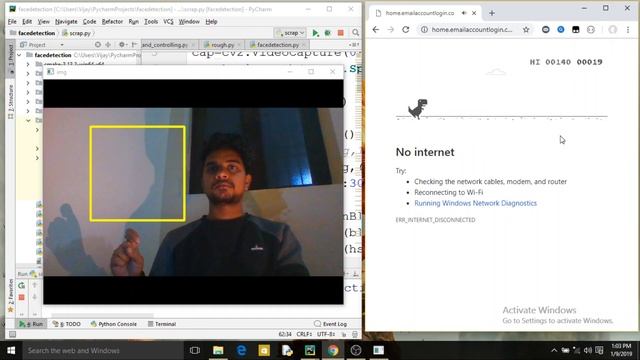Click the Search the web and Windows box
The width and height of the screenshot is (640, 360).
coord(102,351)
